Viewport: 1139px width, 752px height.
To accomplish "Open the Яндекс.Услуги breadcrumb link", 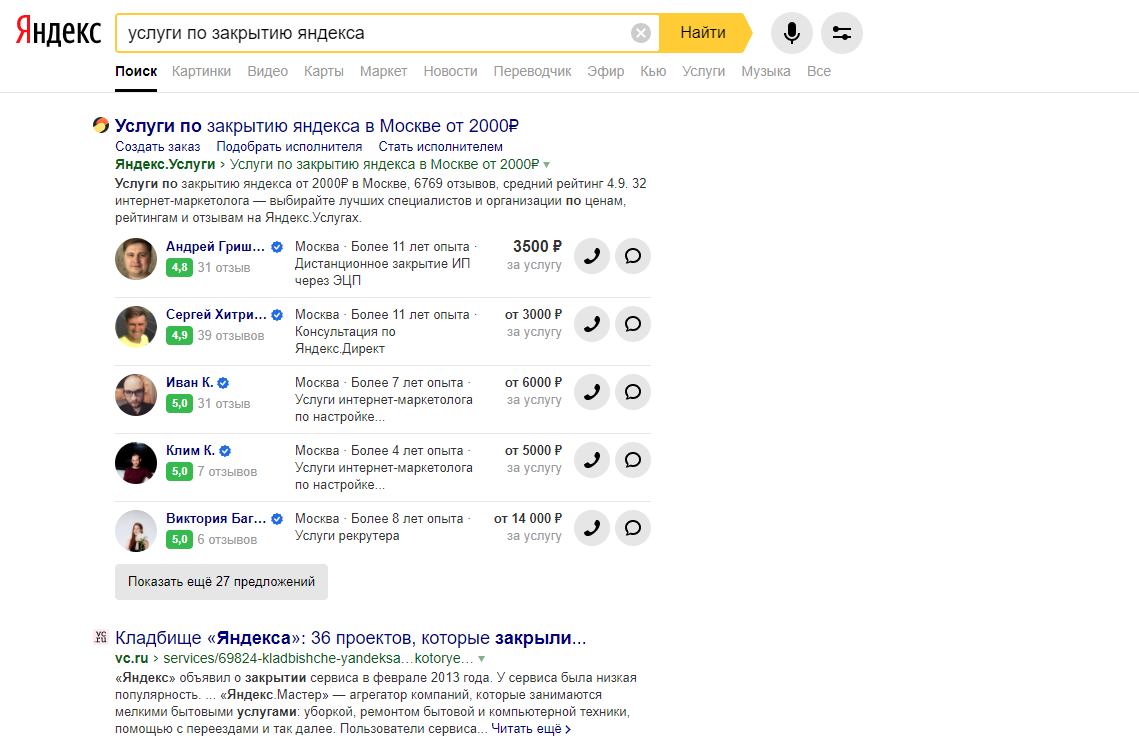I will [x=165, y=164].
